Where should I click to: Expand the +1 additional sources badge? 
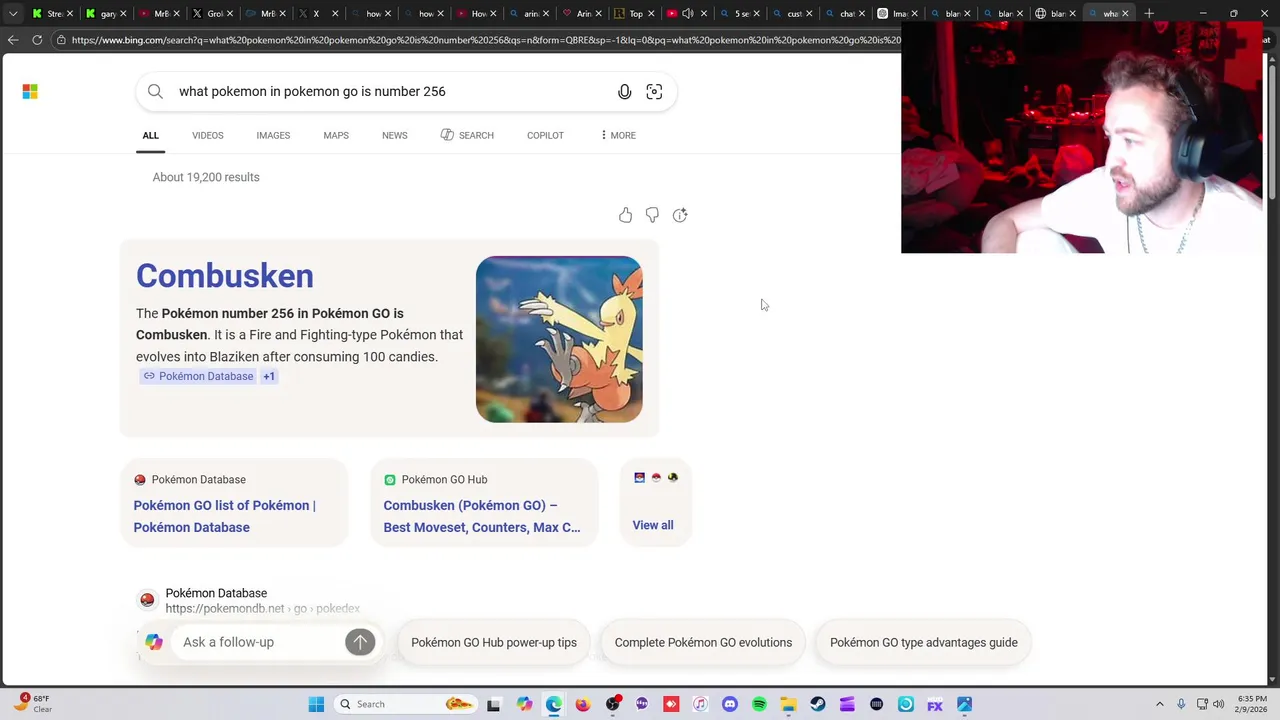pyautogui.click(x=269, y=376)
